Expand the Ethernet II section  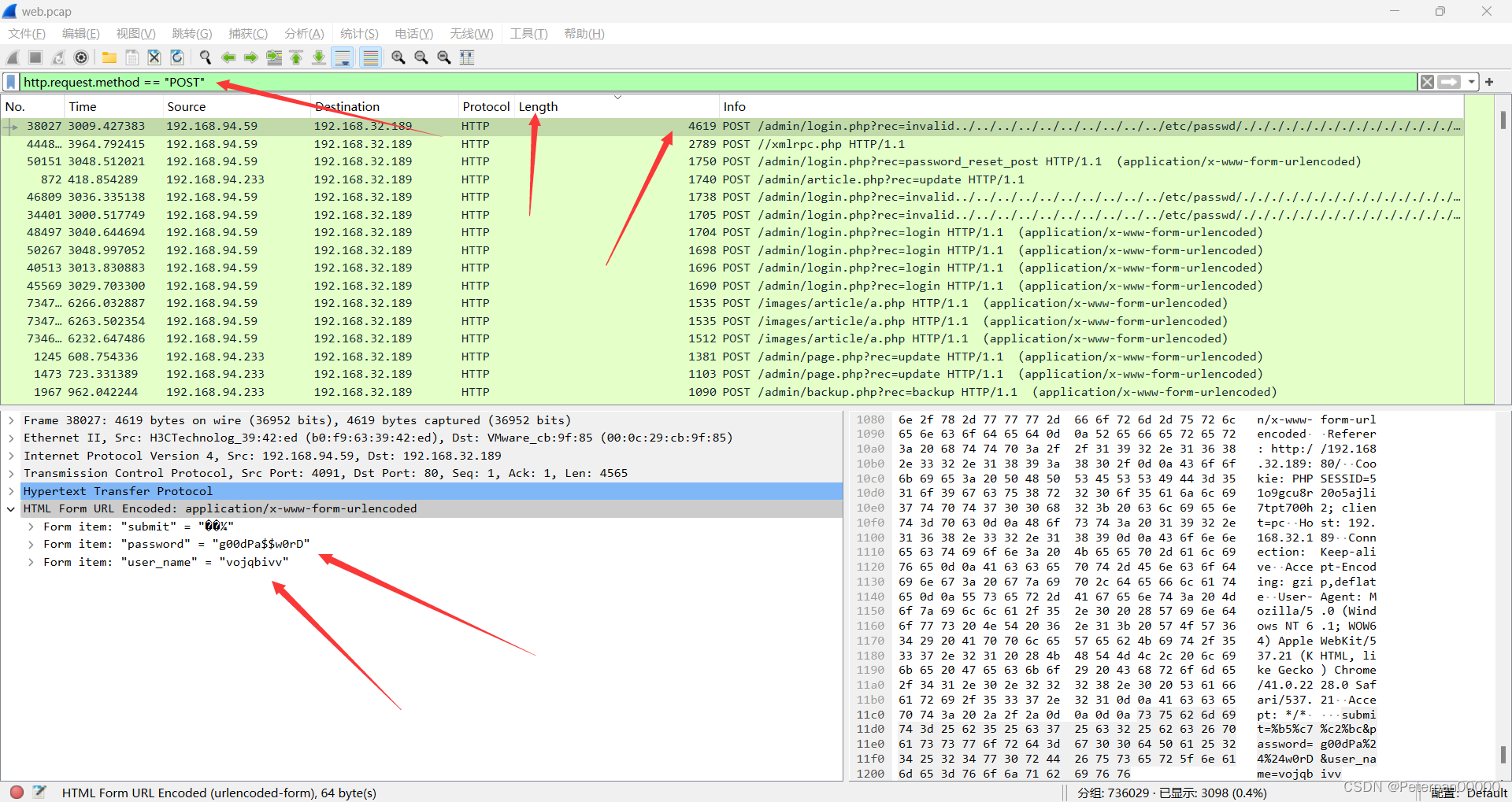[x=11, y=438]
